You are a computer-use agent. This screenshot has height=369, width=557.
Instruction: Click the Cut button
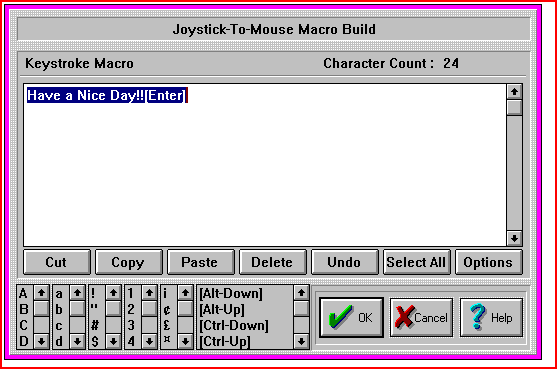tap(57, 262)
